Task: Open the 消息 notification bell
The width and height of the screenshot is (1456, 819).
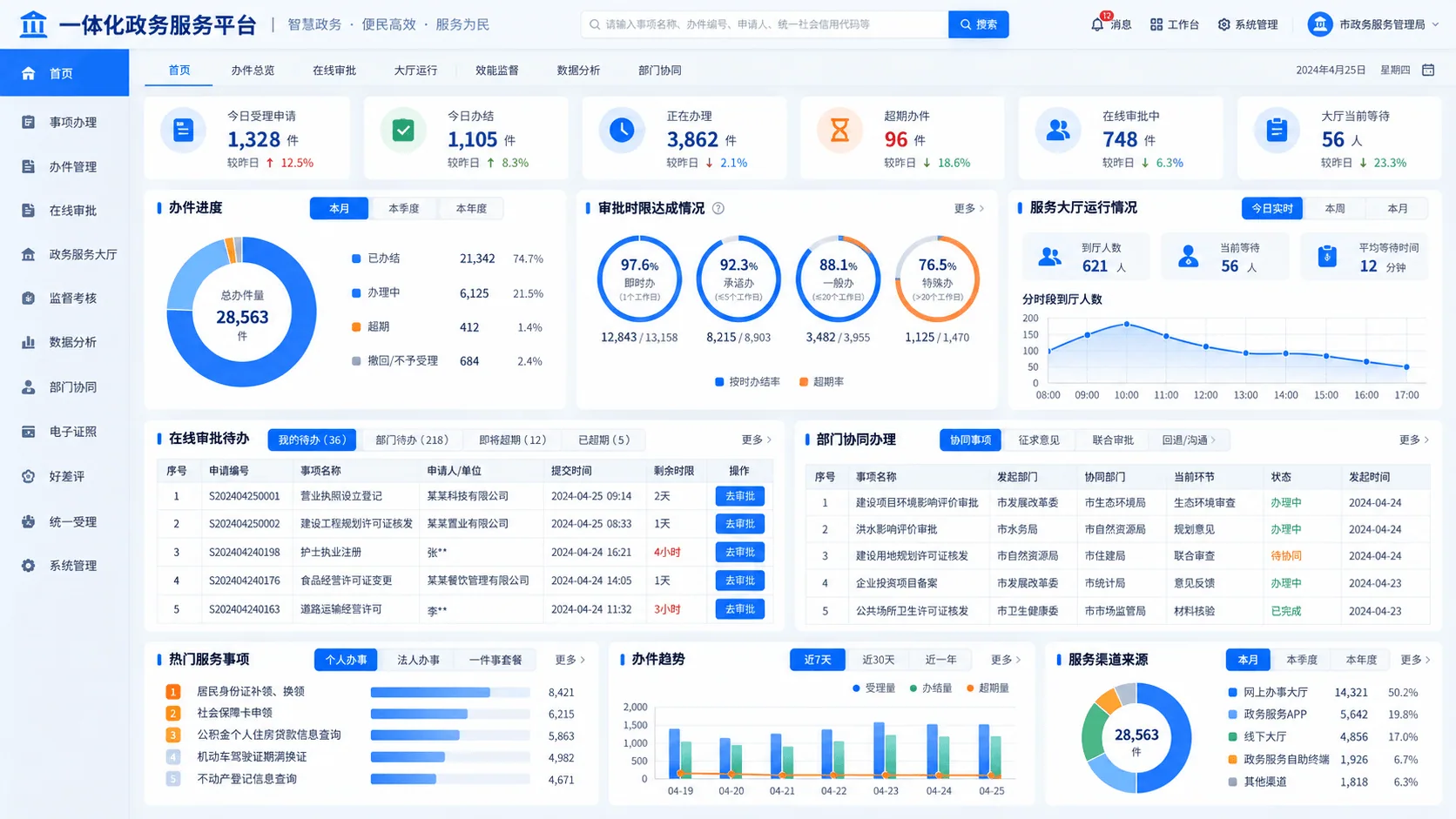Action: click(x=1097, y=24)
